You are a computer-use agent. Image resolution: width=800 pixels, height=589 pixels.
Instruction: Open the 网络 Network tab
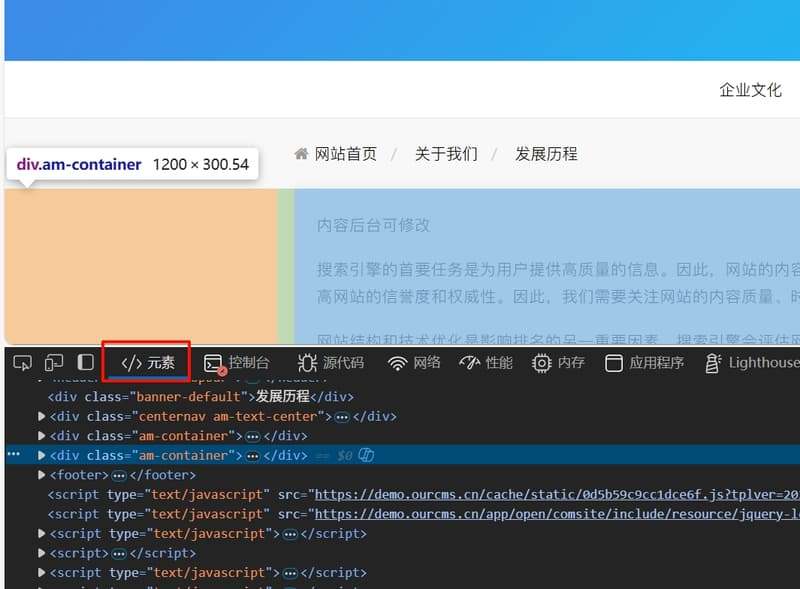point(414,363)
